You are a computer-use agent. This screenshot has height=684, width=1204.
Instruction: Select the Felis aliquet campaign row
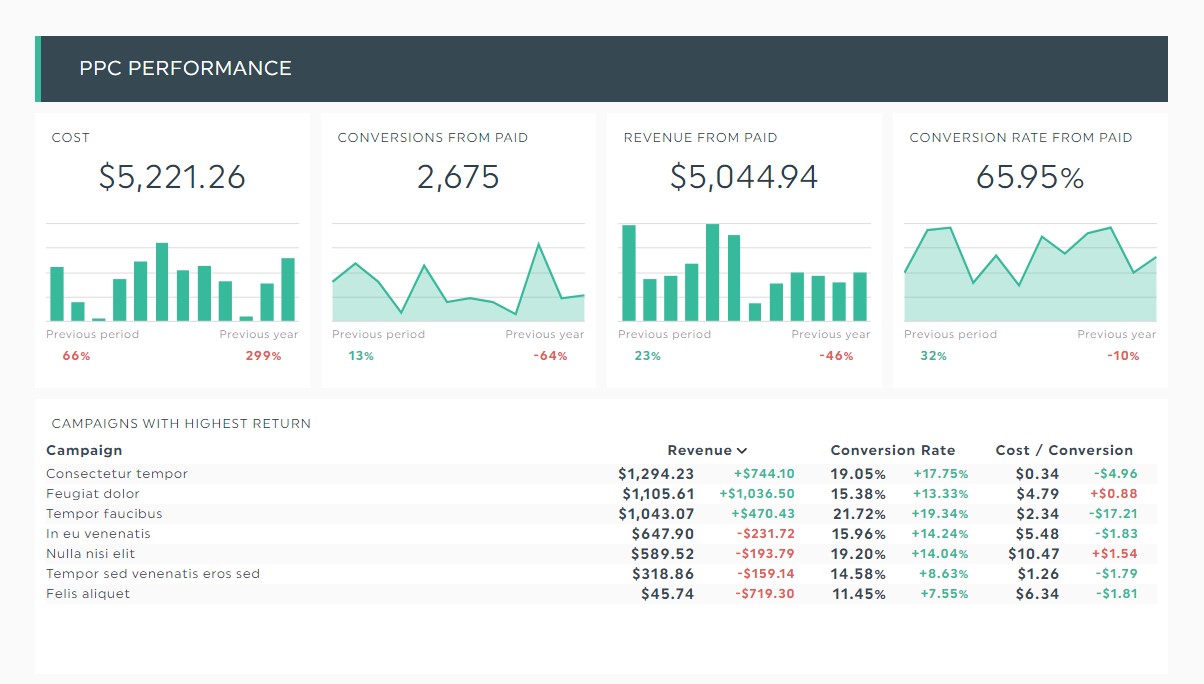pos(601,594)
